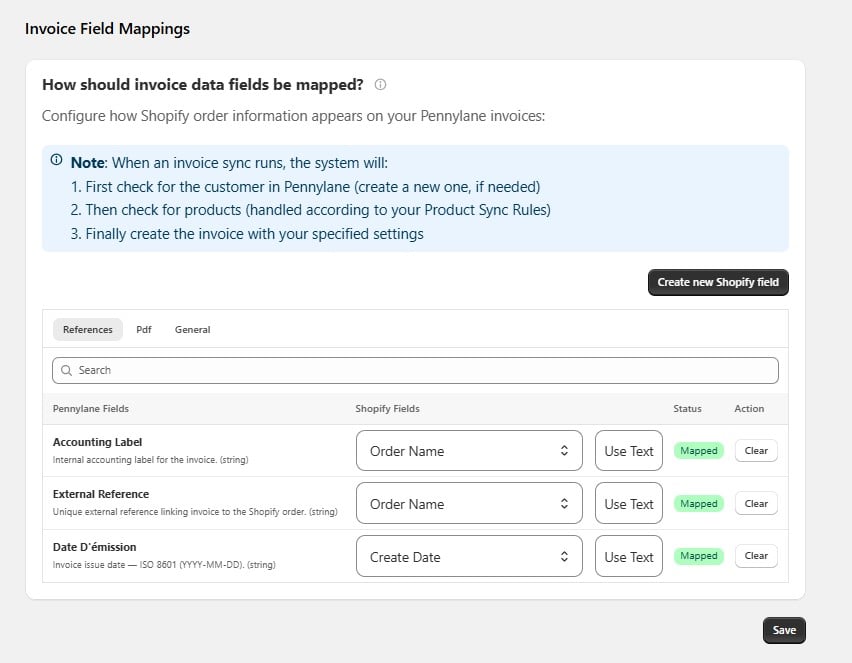This screenshot has width=852, height=663.
Task: Click the magnifier icon in Search field
Action: [66, 371]
